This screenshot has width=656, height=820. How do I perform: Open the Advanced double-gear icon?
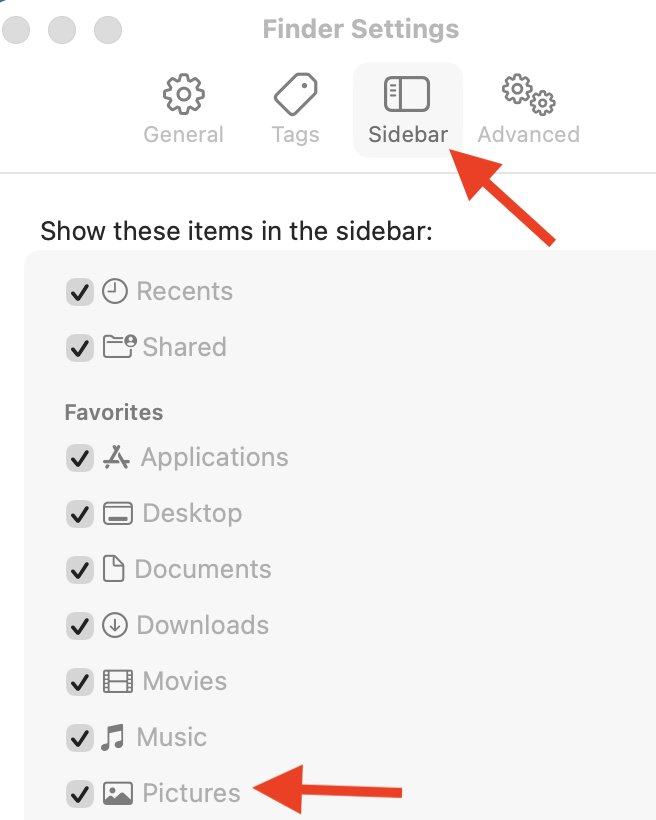click(528, 94)
